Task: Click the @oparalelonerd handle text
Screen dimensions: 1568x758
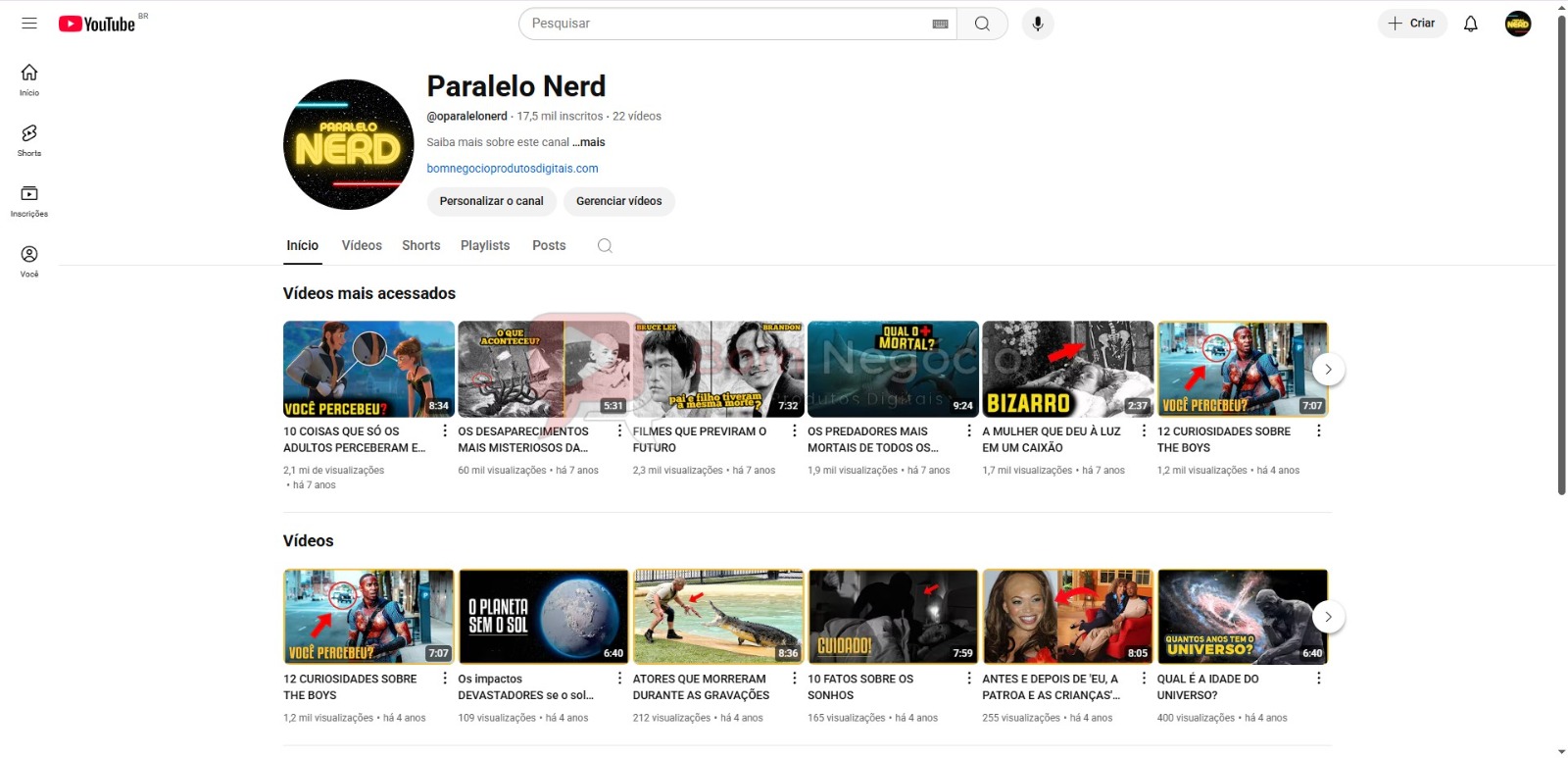Action: click(466, 116)
